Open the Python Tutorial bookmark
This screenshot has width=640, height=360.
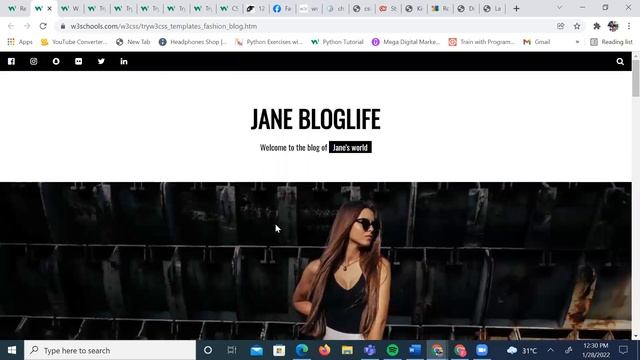coord(337,42)
